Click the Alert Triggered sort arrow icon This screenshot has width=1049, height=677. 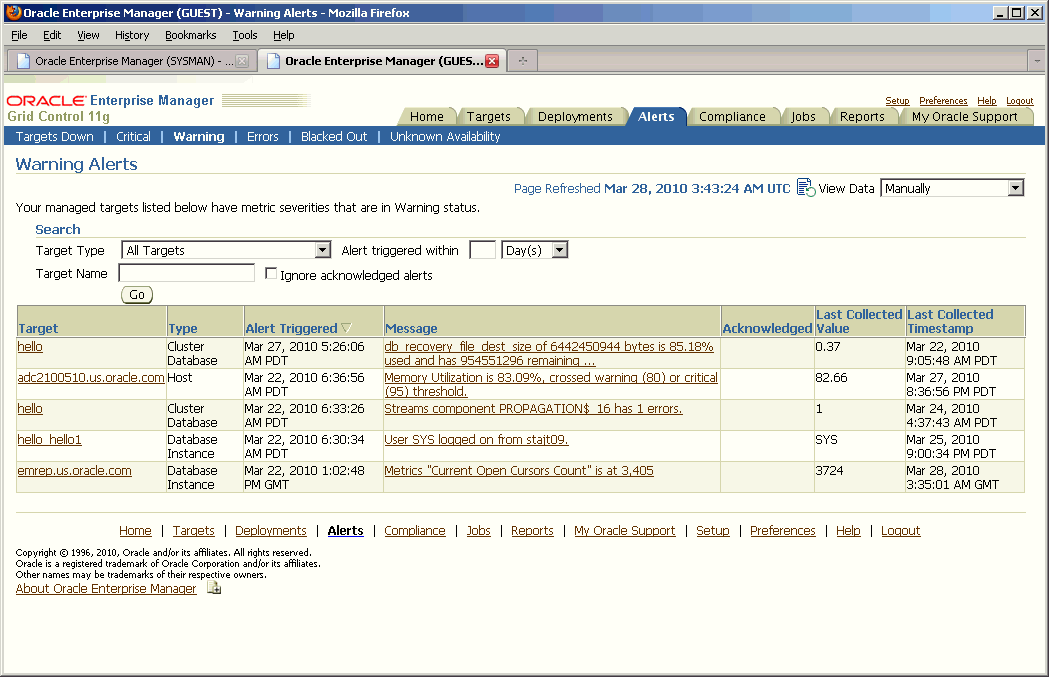[x=346, y=328]
